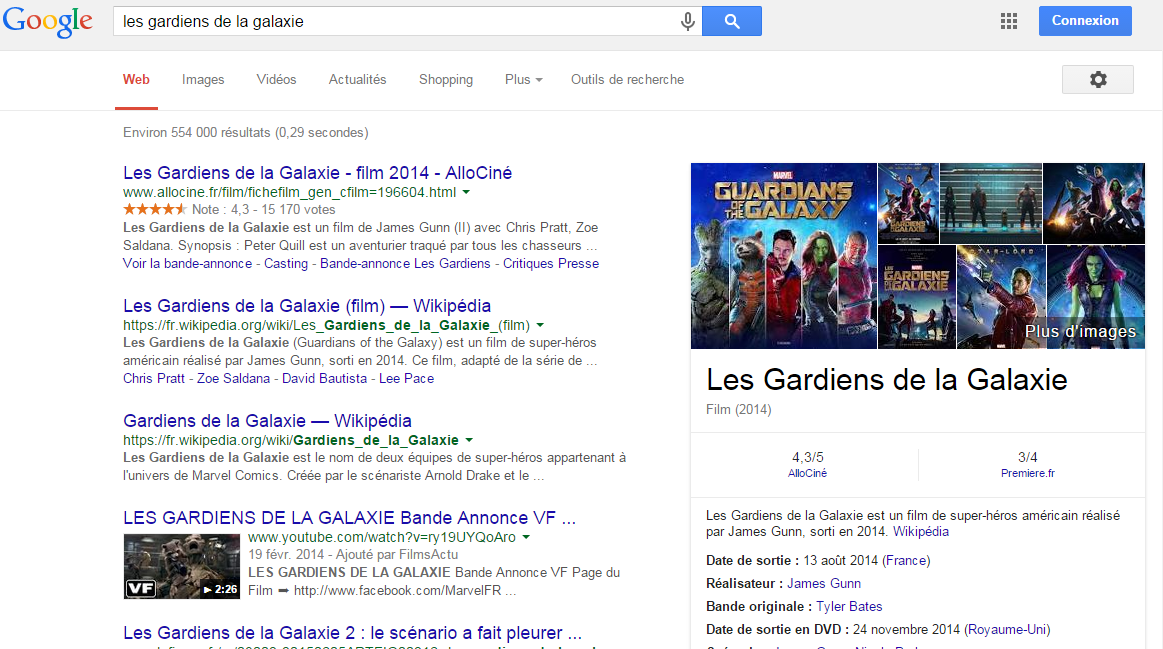
Task: Click the French-title Gardiens de la Galaxie poster
Action: [x=917, y=297]
